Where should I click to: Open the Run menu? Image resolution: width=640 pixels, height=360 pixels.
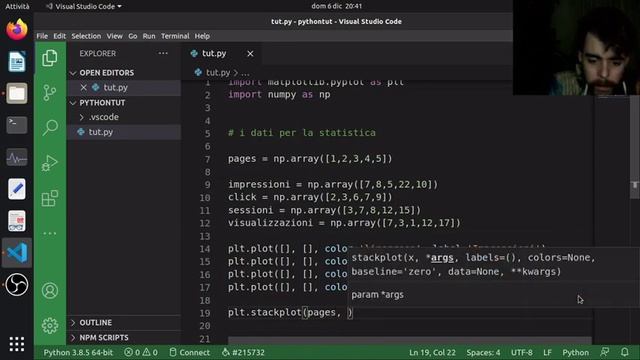tap(149, 36)
